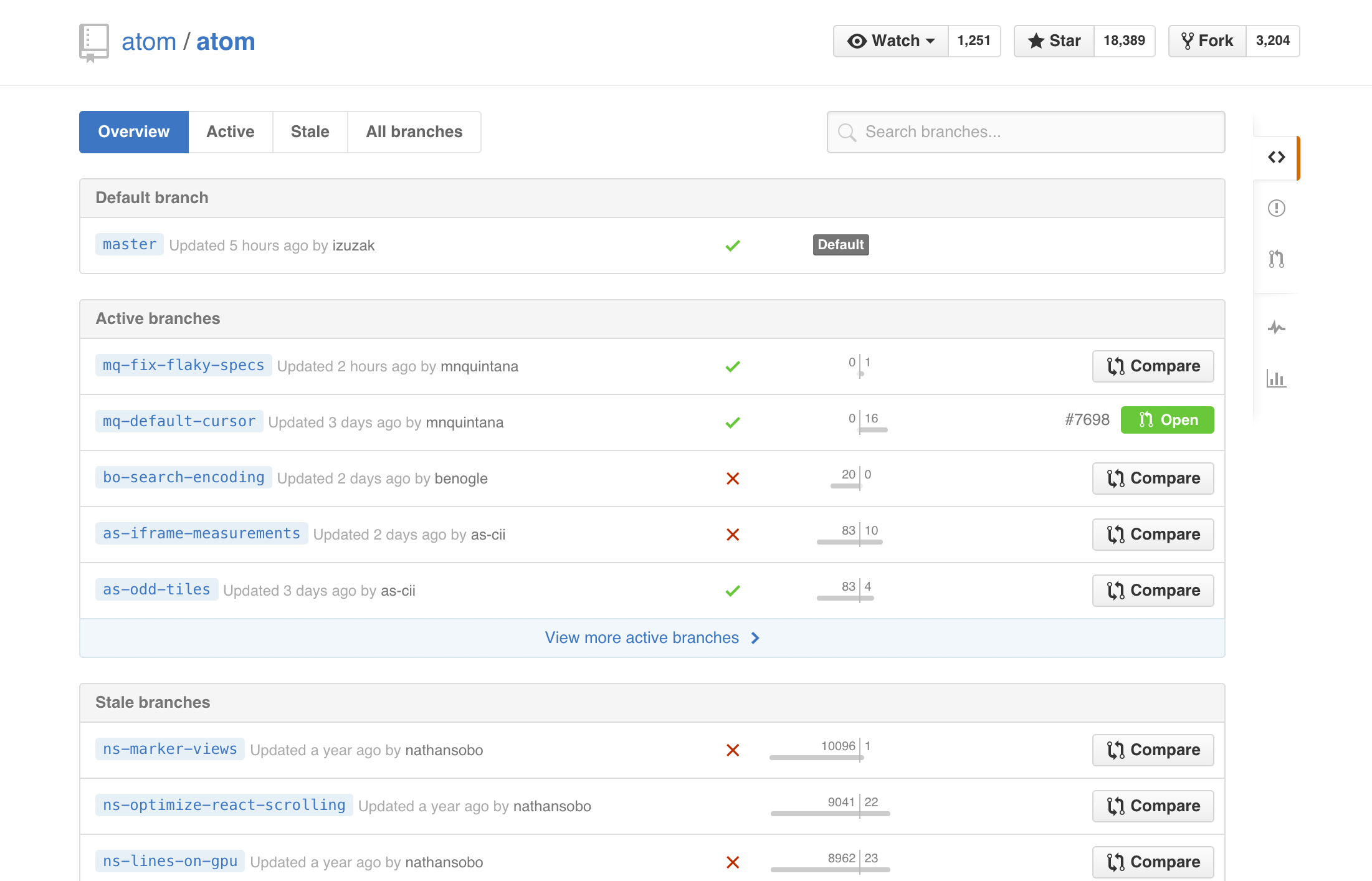Click izuzak author name
This screenshot has height=881, width=1372.
pos(353,245)
